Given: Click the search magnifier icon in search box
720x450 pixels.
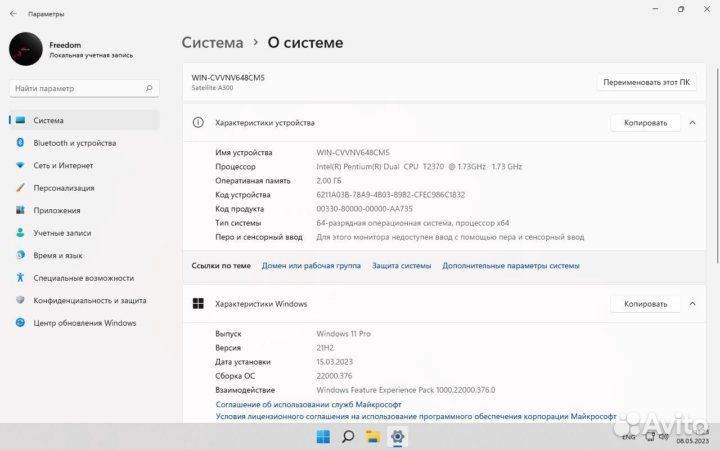Looking at the screenshot, I should 149,88.
